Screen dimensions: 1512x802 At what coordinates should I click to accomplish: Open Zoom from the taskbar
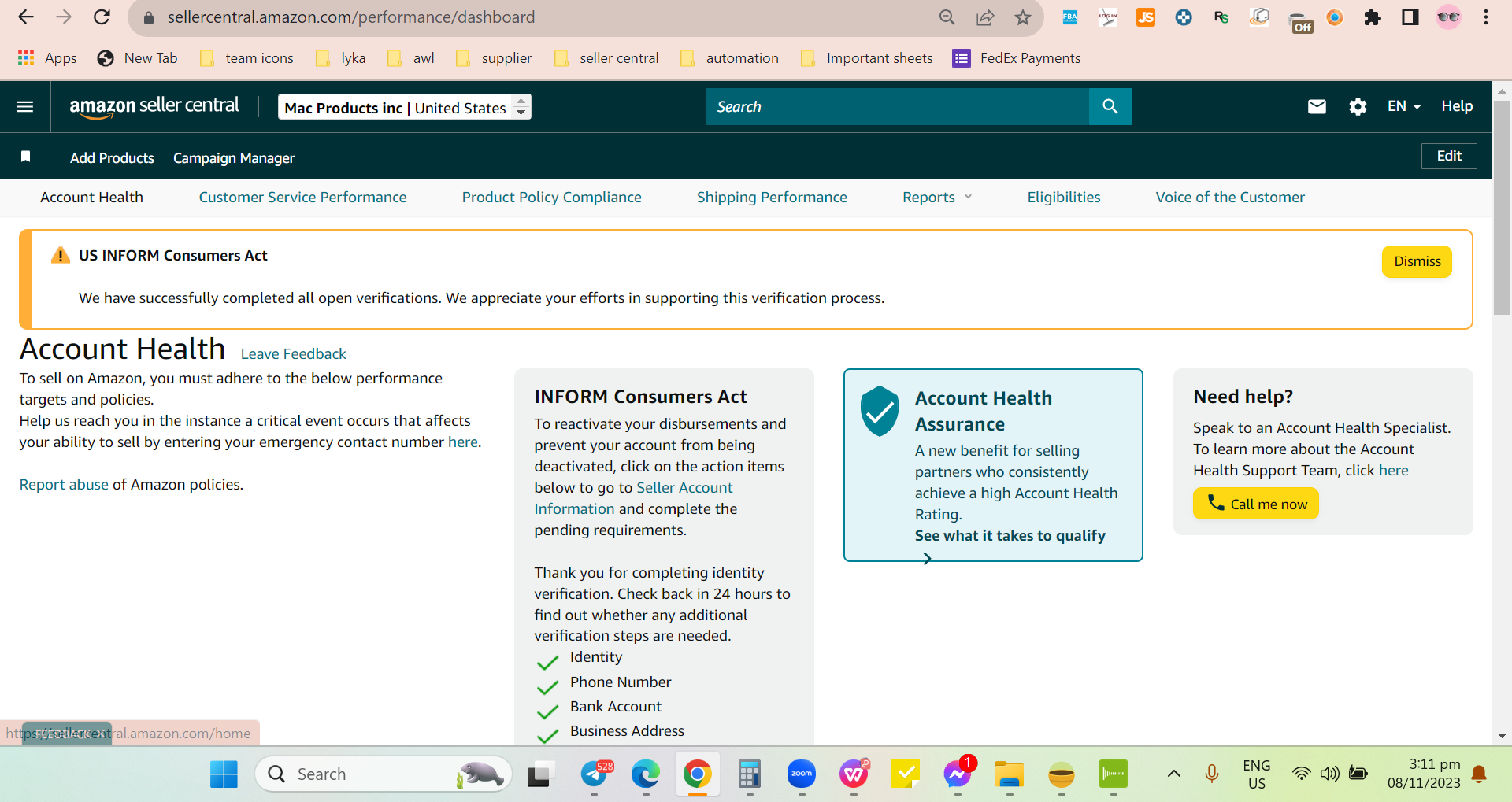point(802,774)
